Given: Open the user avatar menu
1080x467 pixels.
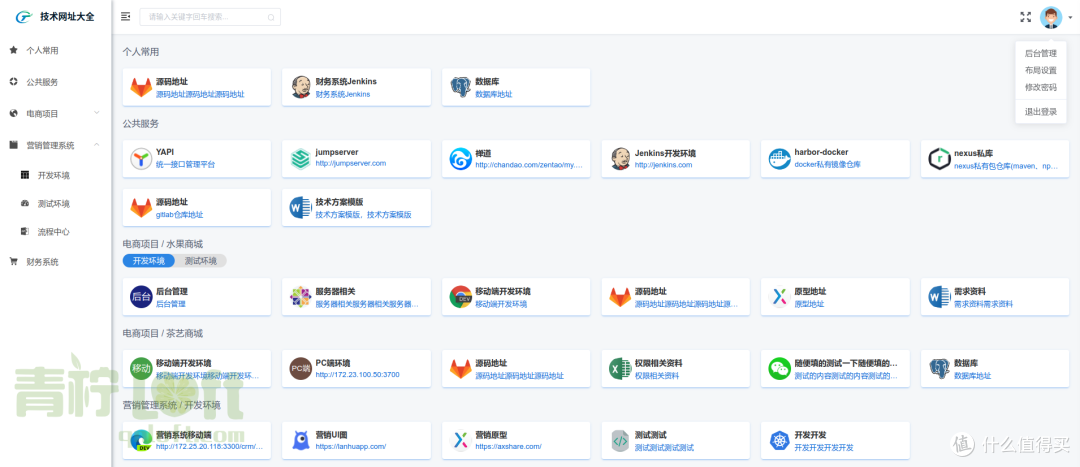Looking at the screenshot, I should (1051, 17).
